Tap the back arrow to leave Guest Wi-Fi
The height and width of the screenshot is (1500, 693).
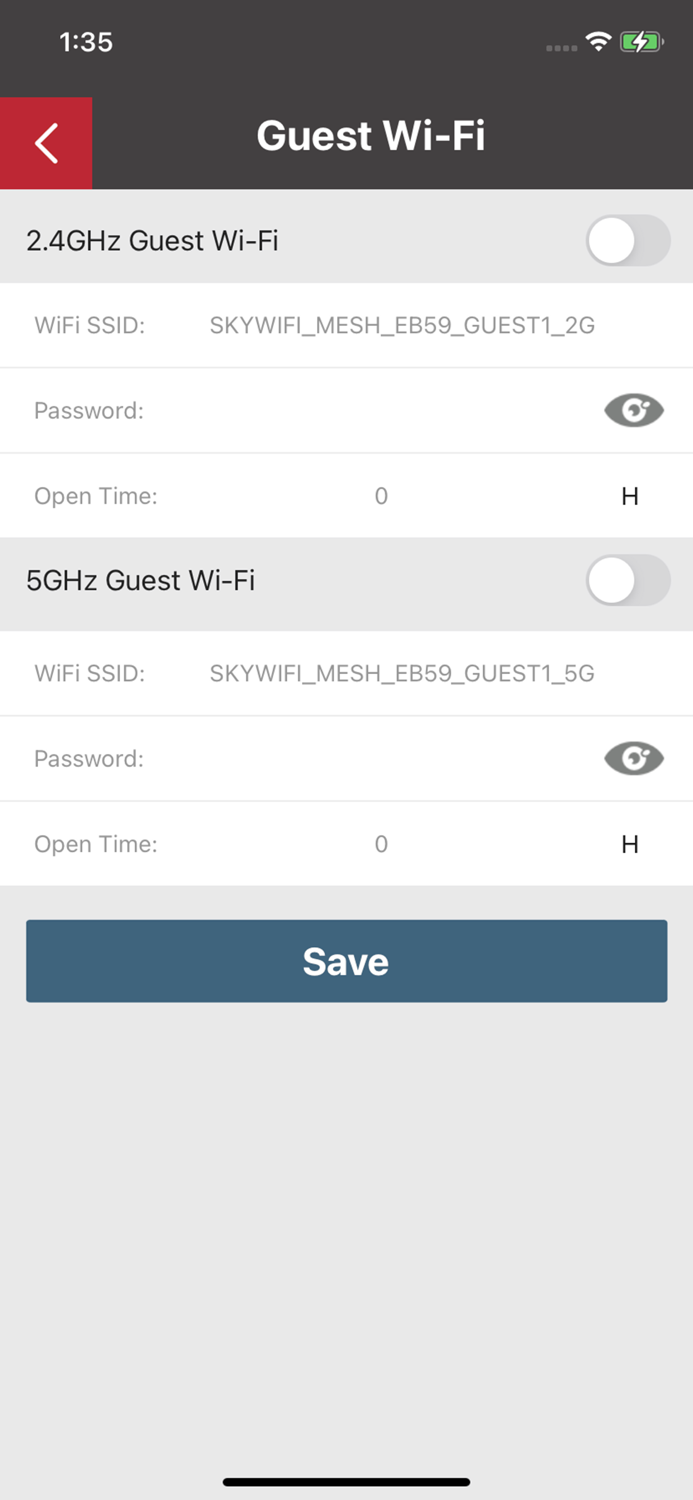[45, 142]
